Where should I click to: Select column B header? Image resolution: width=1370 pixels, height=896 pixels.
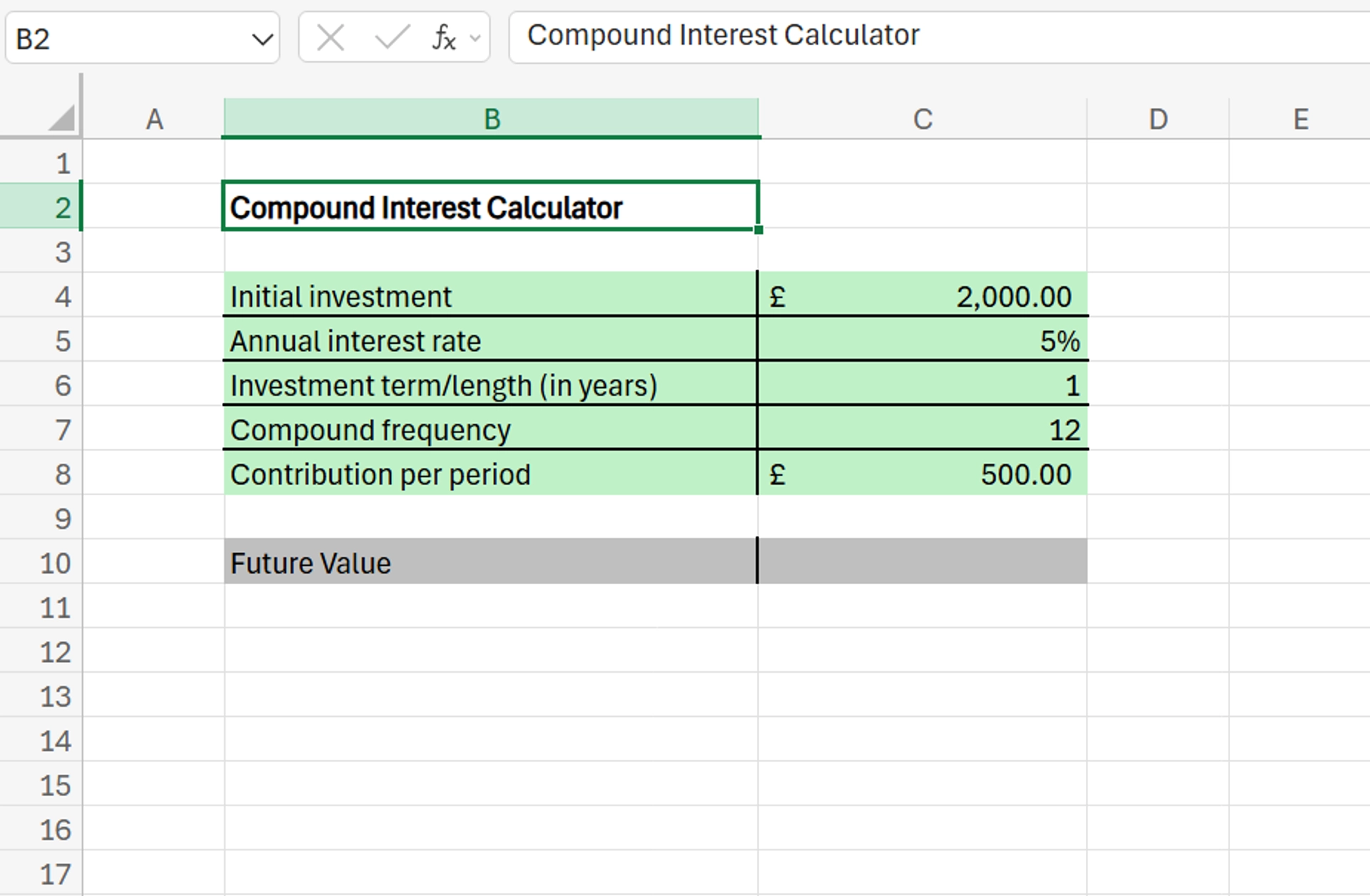491,118
